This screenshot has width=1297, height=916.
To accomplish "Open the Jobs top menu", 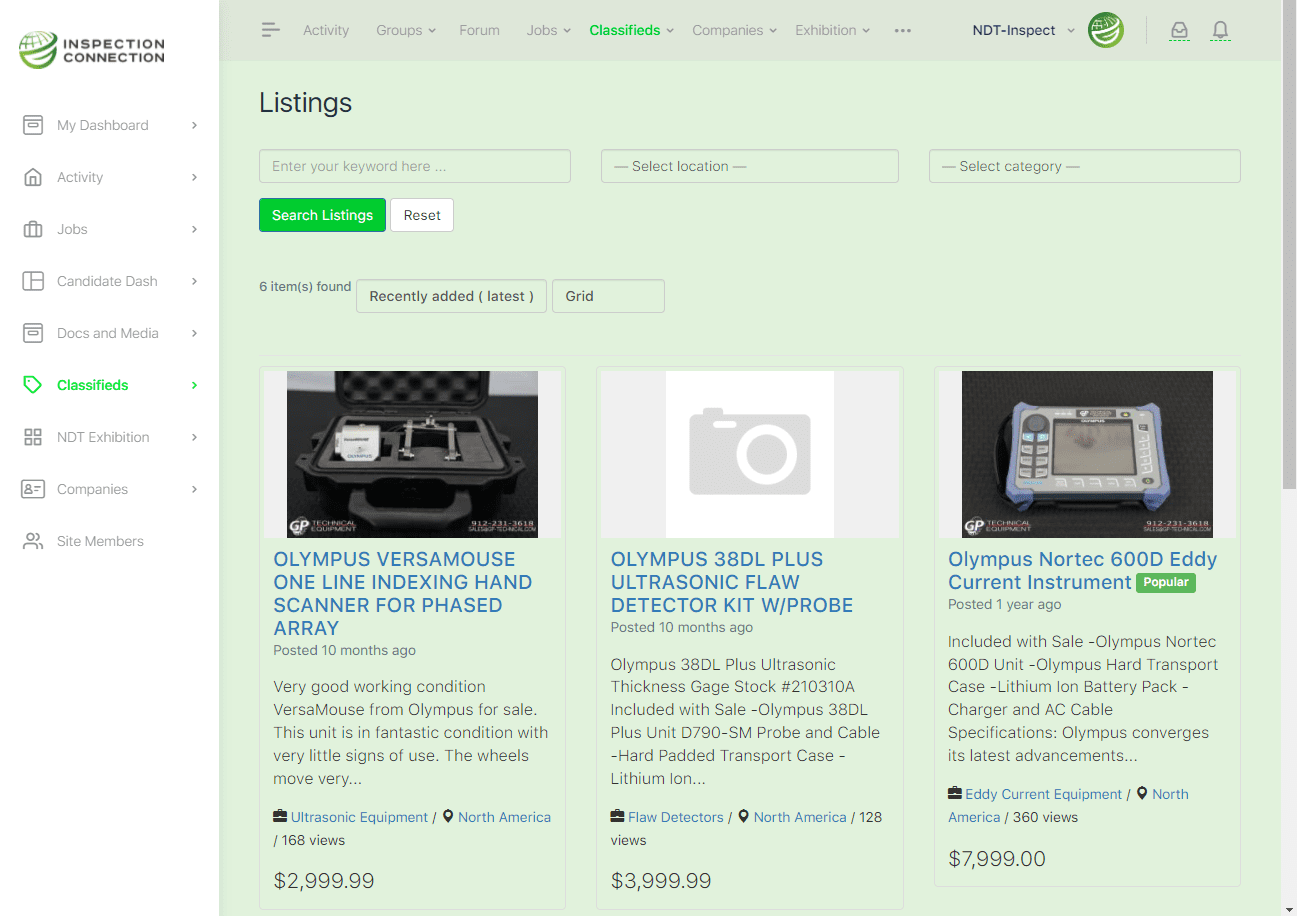I will pyautogui.click(x=549, y=30).
